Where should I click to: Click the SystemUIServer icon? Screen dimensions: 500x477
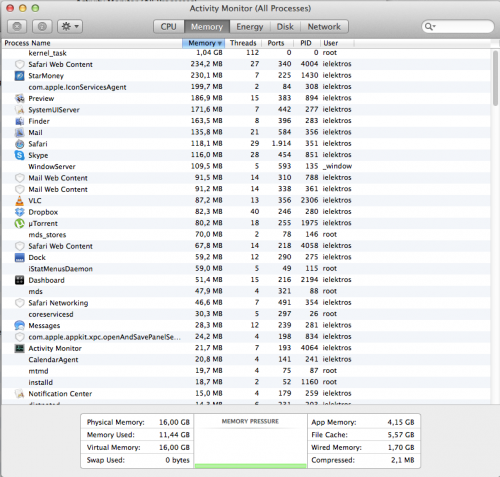click(x=20, y=110)
